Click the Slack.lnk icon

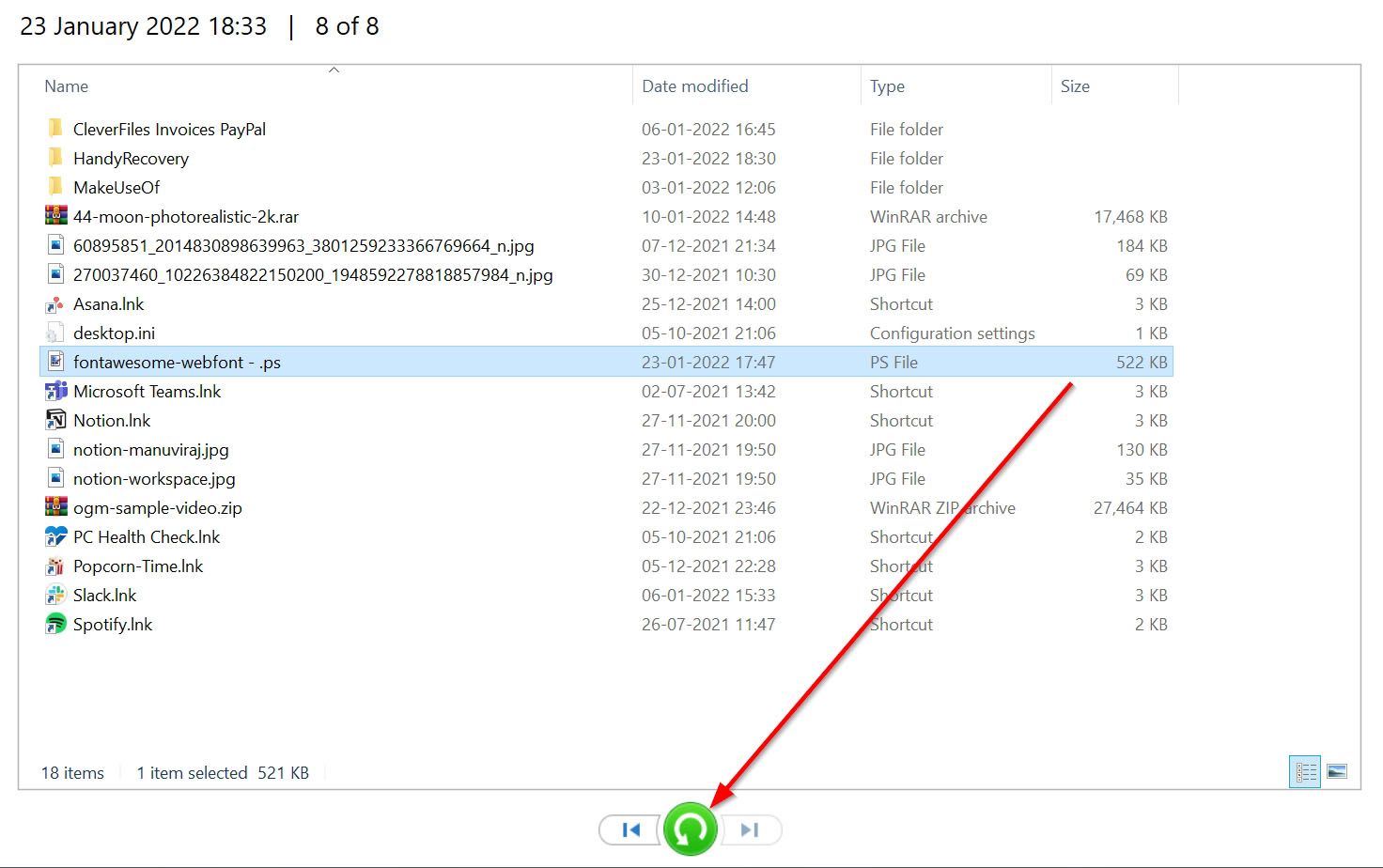point(55,595)
